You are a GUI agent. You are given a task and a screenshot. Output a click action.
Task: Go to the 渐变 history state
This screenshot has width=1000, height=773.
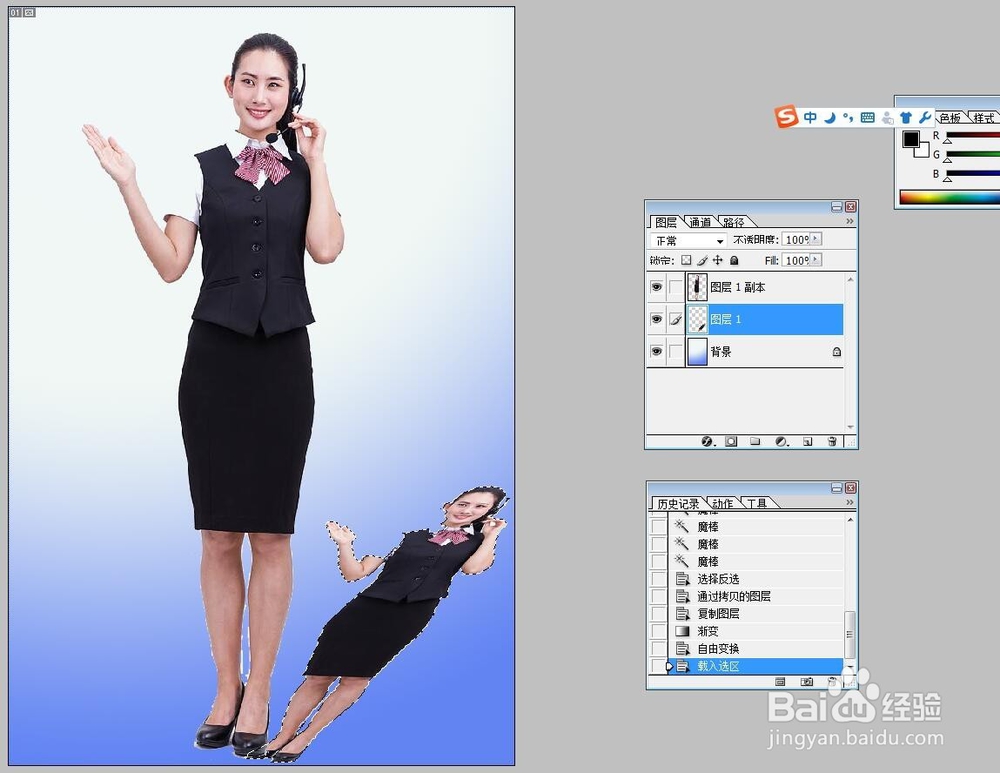[x=755, y=631]
